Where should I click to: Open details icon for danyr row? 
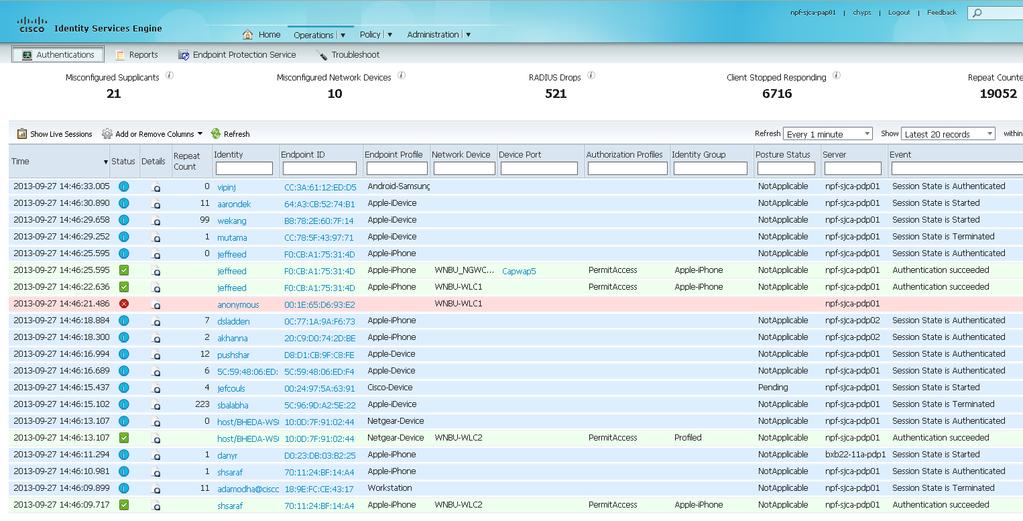[155, 456]
